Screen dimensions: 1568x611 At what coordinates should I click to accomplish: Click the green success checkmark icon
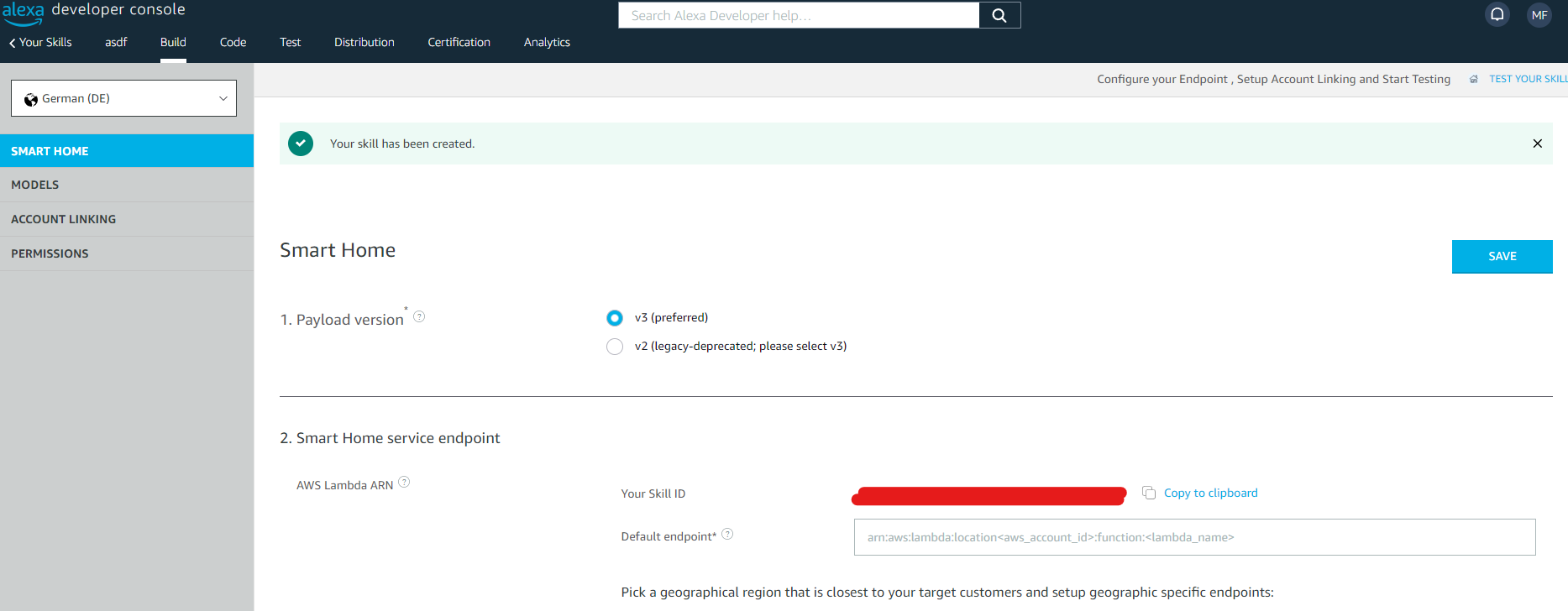pyautogui.click(x=301, y=144)
